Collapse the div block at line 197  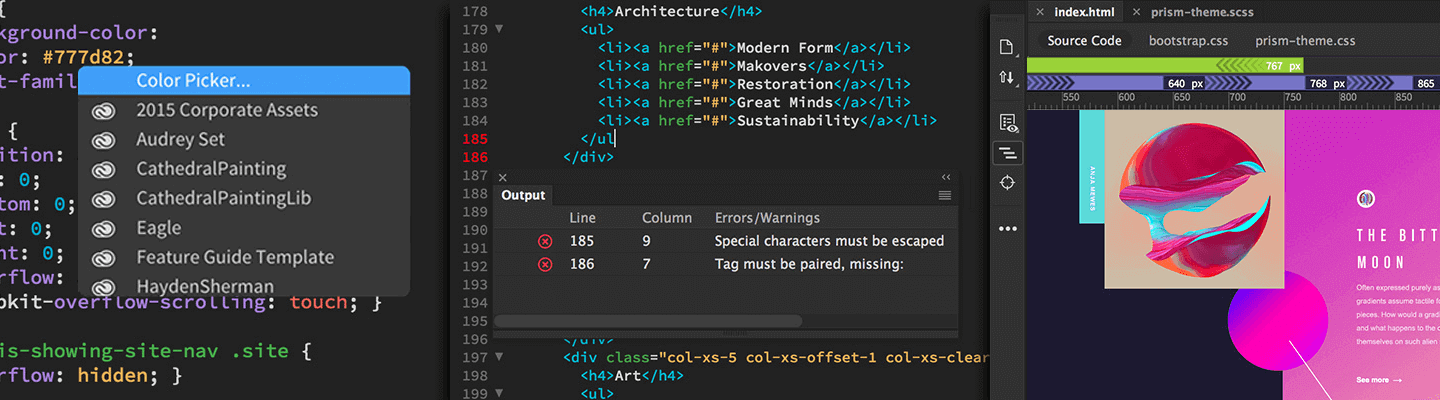click(x=499, y=357)
